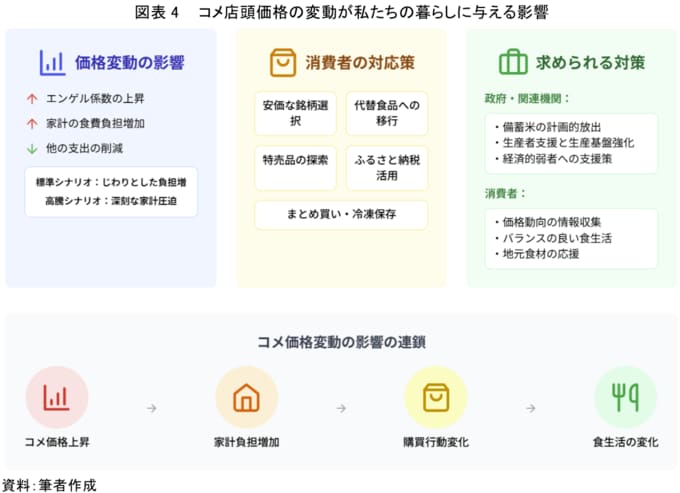Select the まとめ買い・冷凍保存 card
The height and width of the screenshot is (493, 680).
click(x=341, y=215)
